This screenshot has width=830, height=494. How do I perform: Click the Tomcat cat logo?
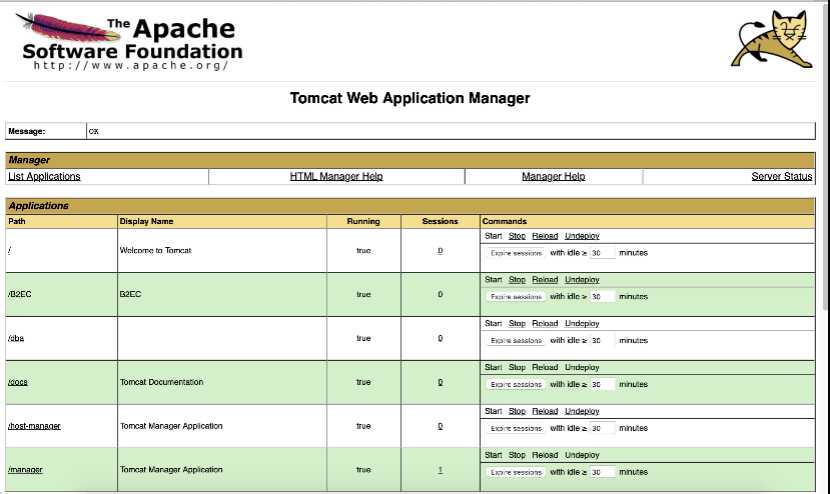[x=772, y=39]
